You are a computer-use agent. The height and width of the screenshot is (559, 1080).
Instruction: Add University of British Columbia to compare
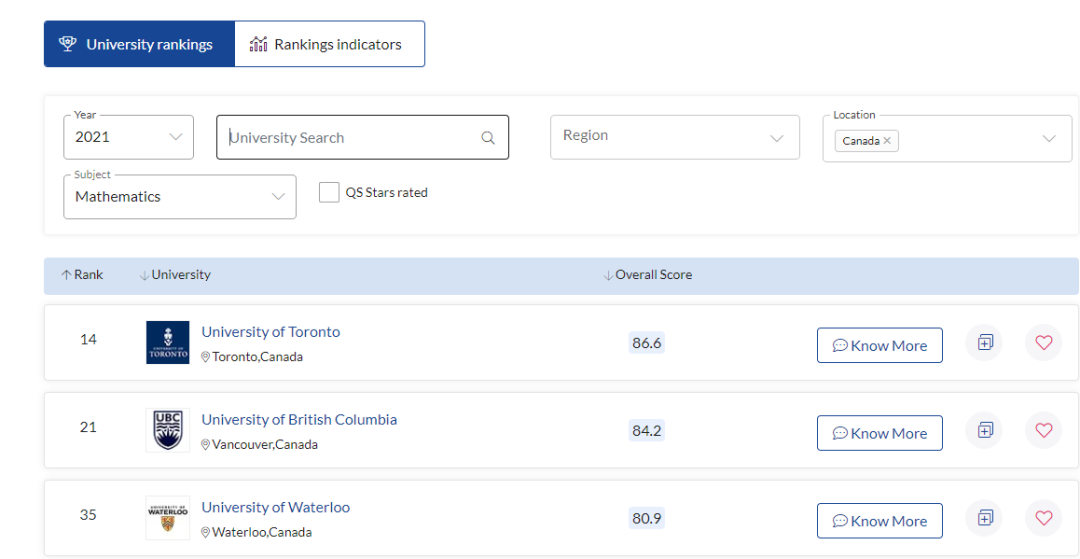click(985, 430)
